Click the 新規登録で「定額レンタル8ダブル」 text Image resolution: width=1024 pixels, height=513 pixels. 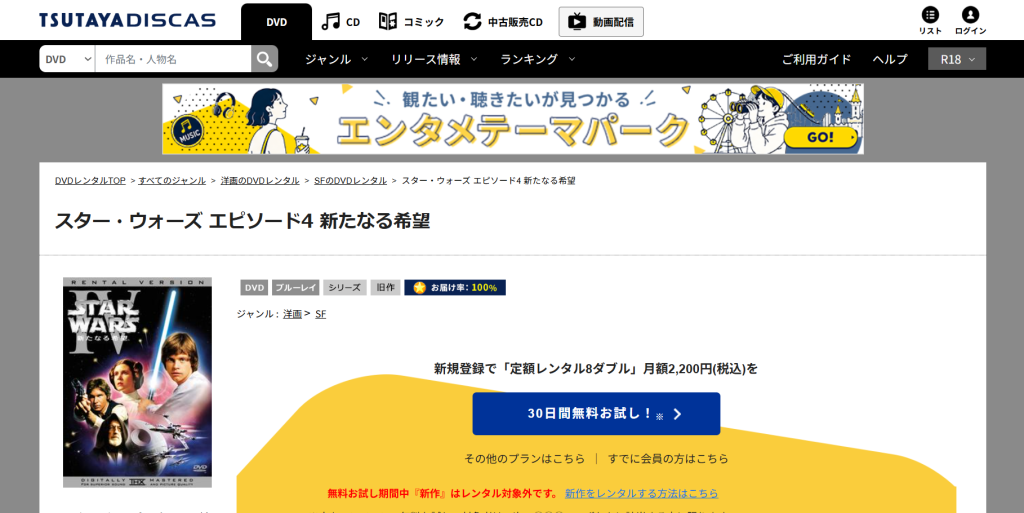click(536, 369)
